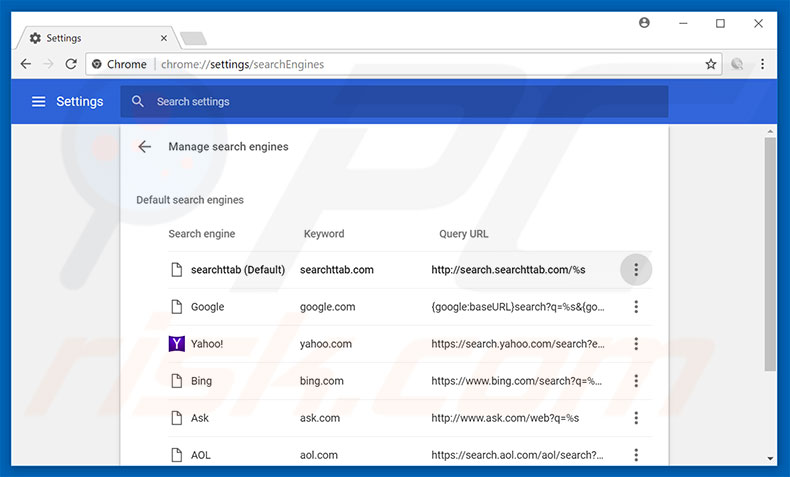Click the google.com keyword cell
This screenshot has height=477, width=790.
click(x=327, y=306)
